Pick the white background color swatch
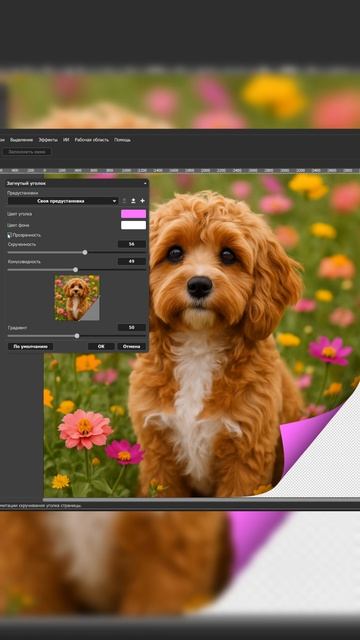360x640 pixels. tap(133, 225)
